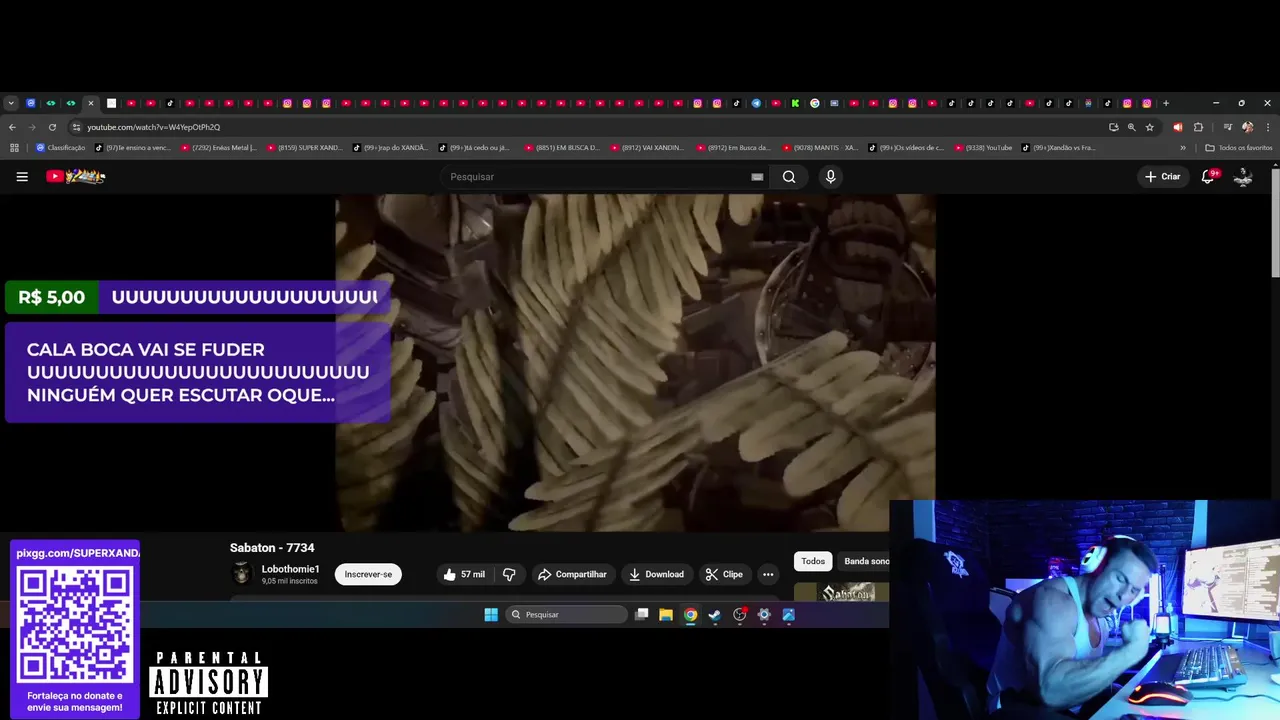Reload the page with the refresh icon
Image resolution: width=1280 pixels, height=720 pixels.
52,127
